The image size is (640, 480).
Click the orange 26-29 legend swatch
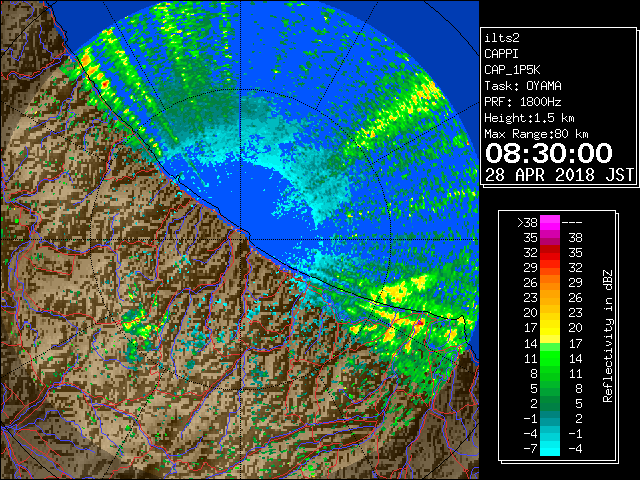click(x=550, y=283)
